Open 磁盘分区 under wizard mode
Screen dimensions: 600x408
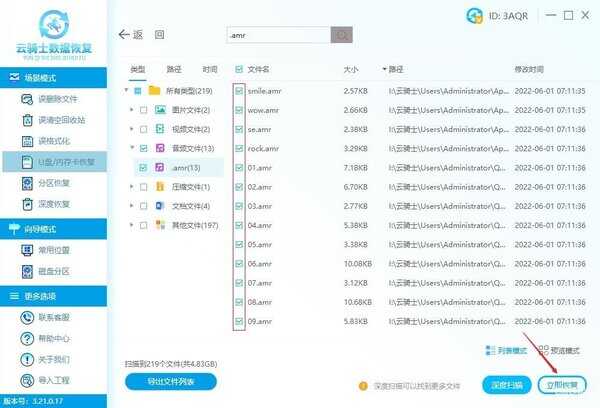[x=46, y=271]
